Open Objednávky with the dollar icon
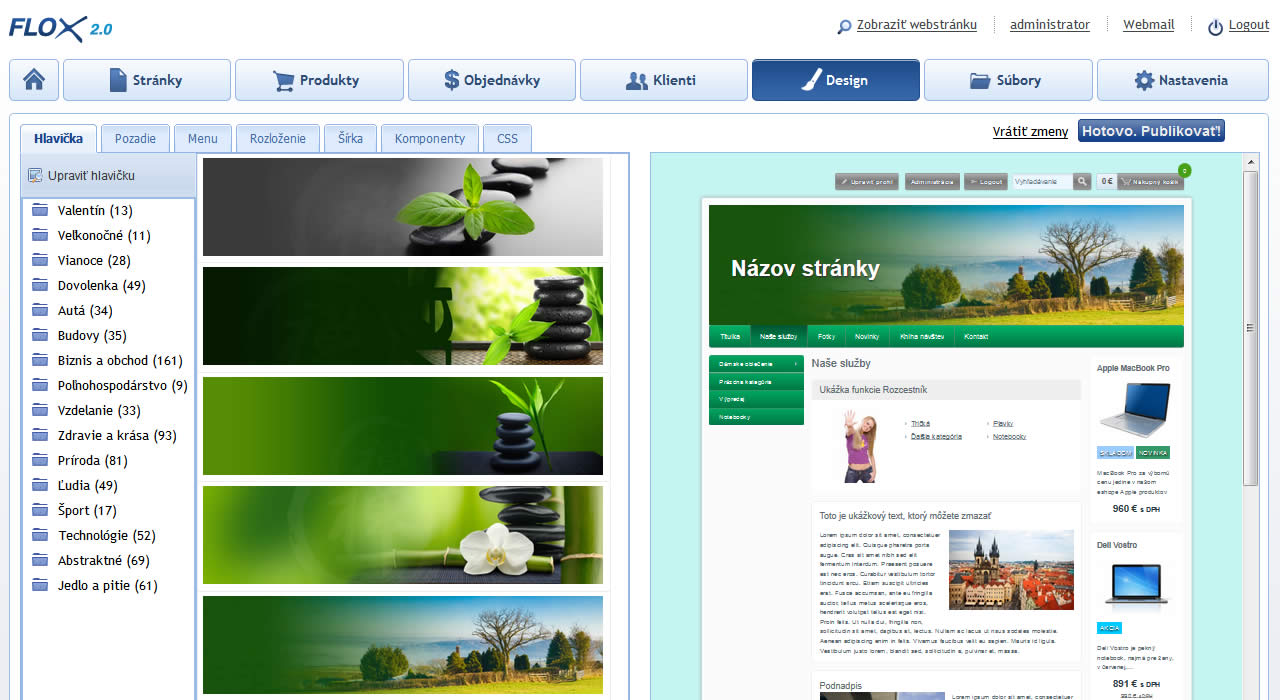The height and width of the screenshot is (700, 1280). (491, 80)
